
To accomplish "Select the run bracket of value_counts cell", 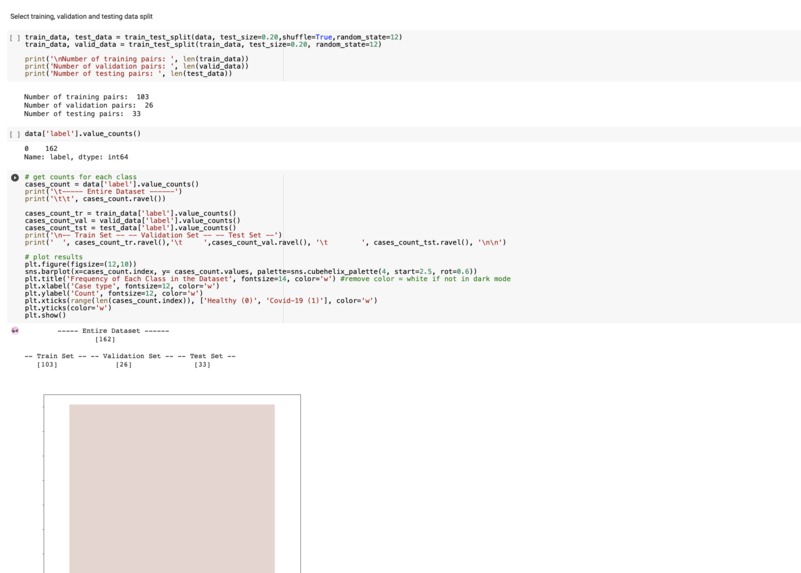I will click(15, 134).
